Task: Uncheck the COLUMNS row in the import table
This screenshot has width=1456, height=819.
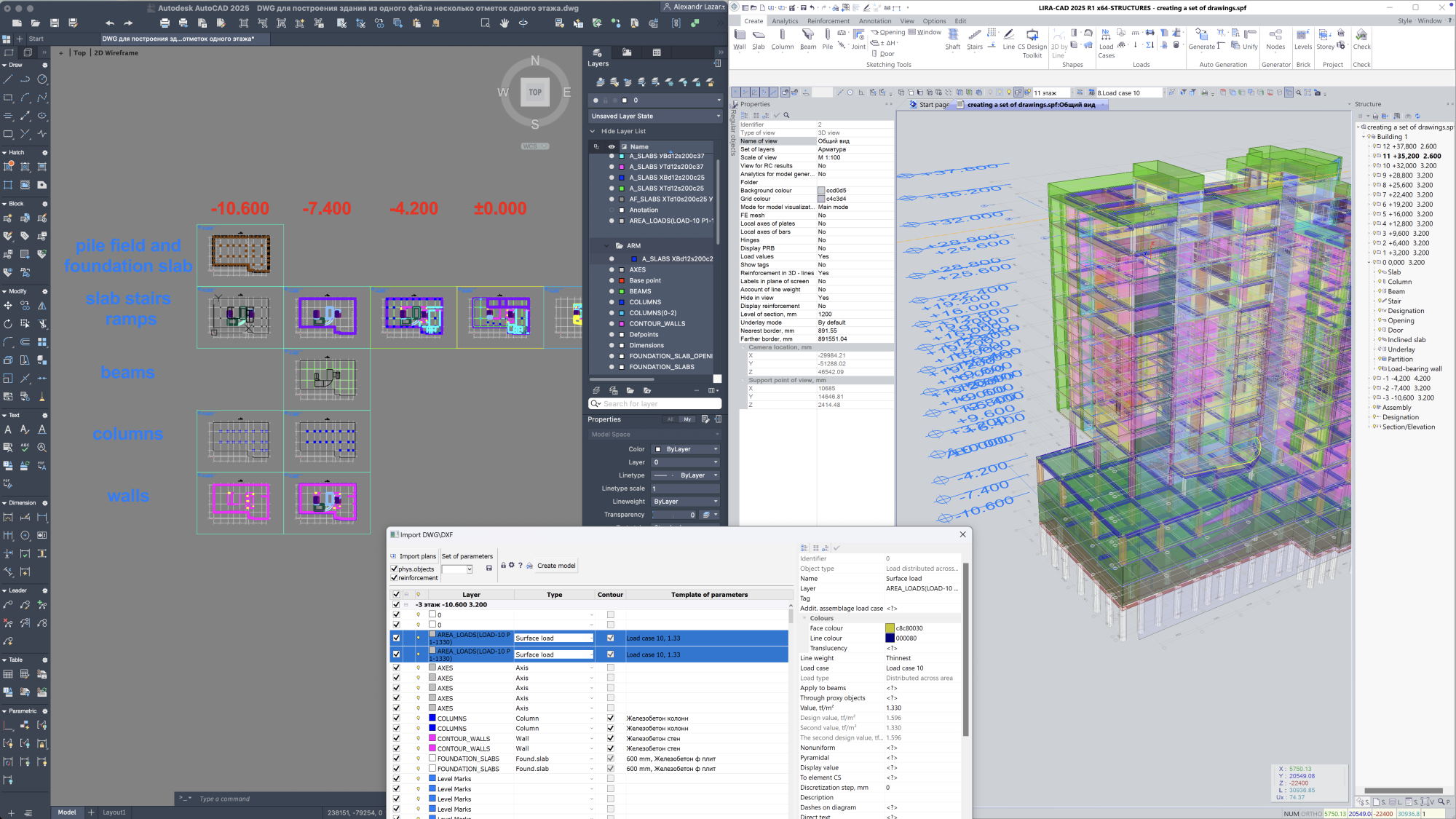Action: (395, 718)
